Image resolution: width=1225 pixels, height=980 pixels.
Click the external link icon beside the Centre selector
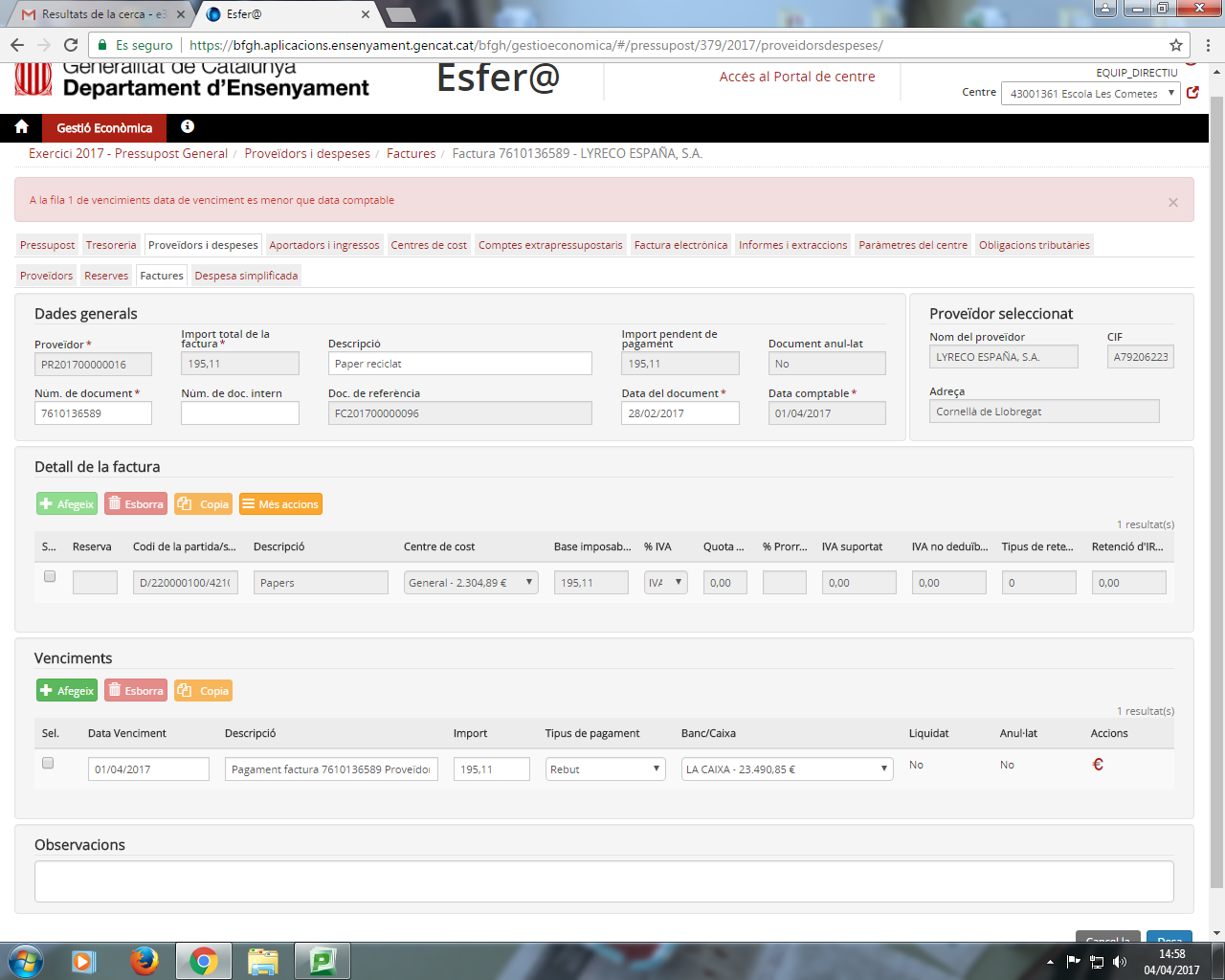pos(1192,93)
